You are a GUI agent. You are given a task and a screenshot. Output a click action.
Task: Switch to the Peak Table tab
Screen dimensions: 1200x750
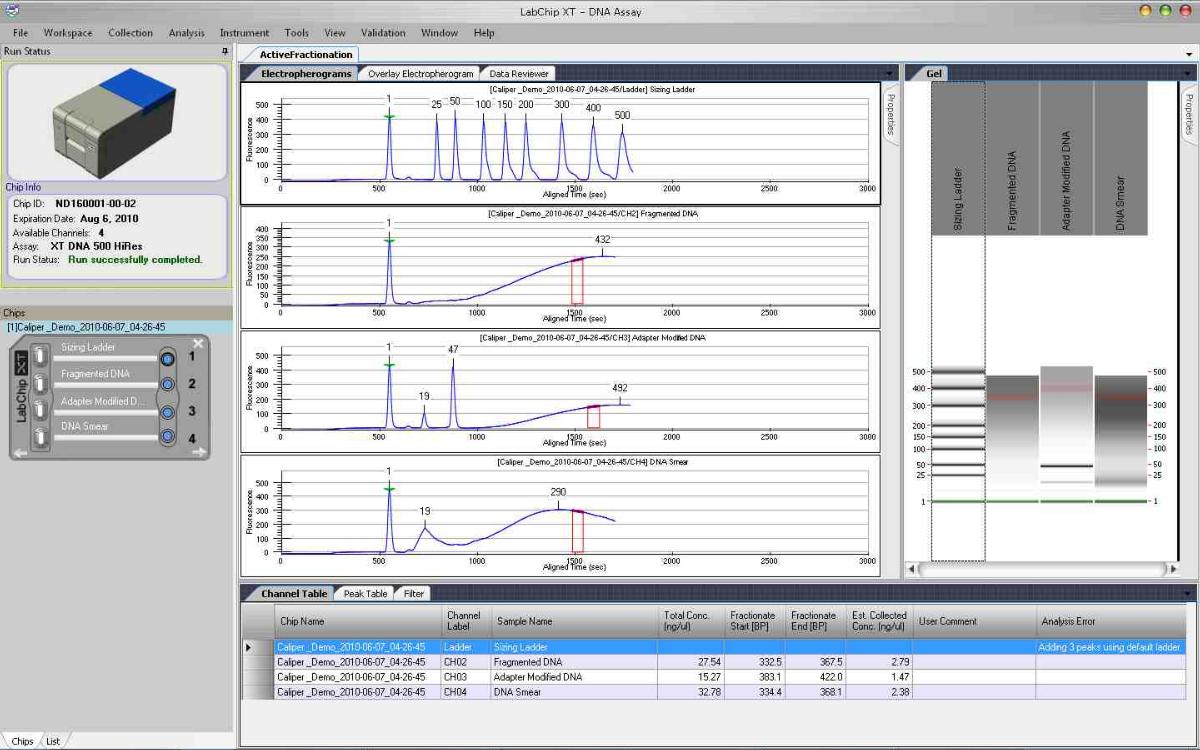tap(365, 594)
